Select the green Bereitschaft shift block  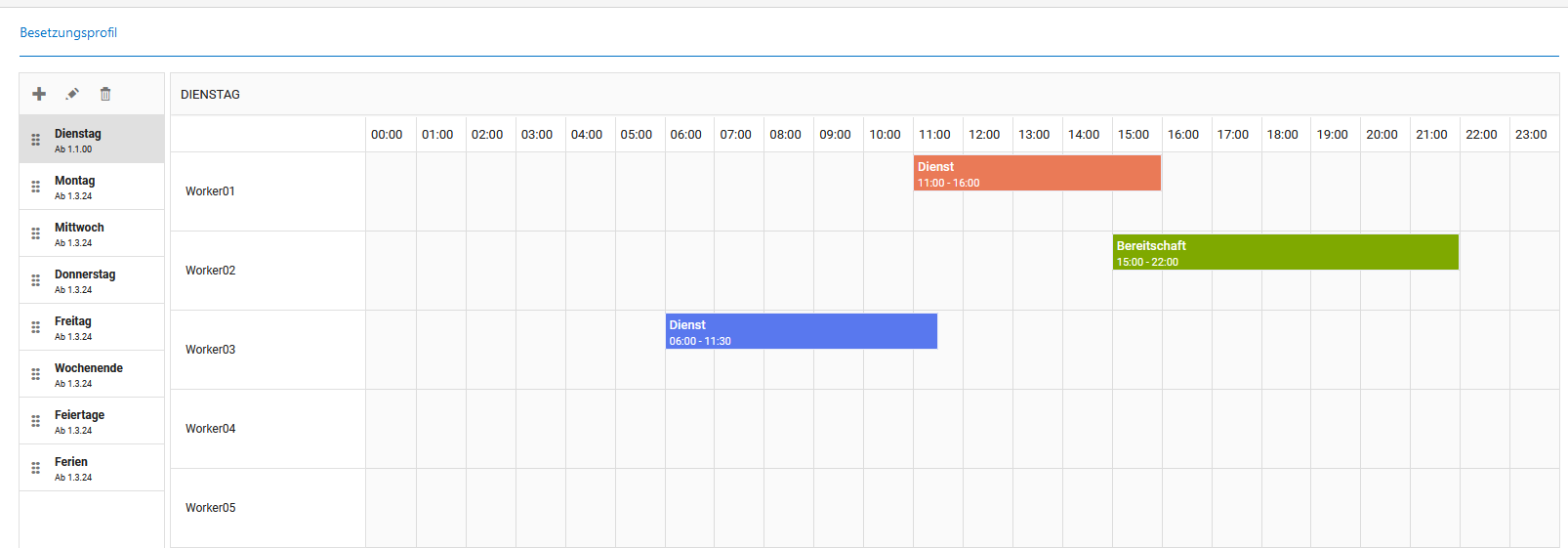click(x=1285, y=252)
